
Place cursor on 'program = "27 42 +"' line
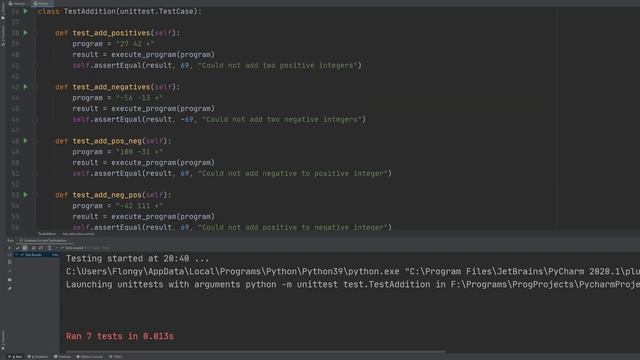click(113, 44)
